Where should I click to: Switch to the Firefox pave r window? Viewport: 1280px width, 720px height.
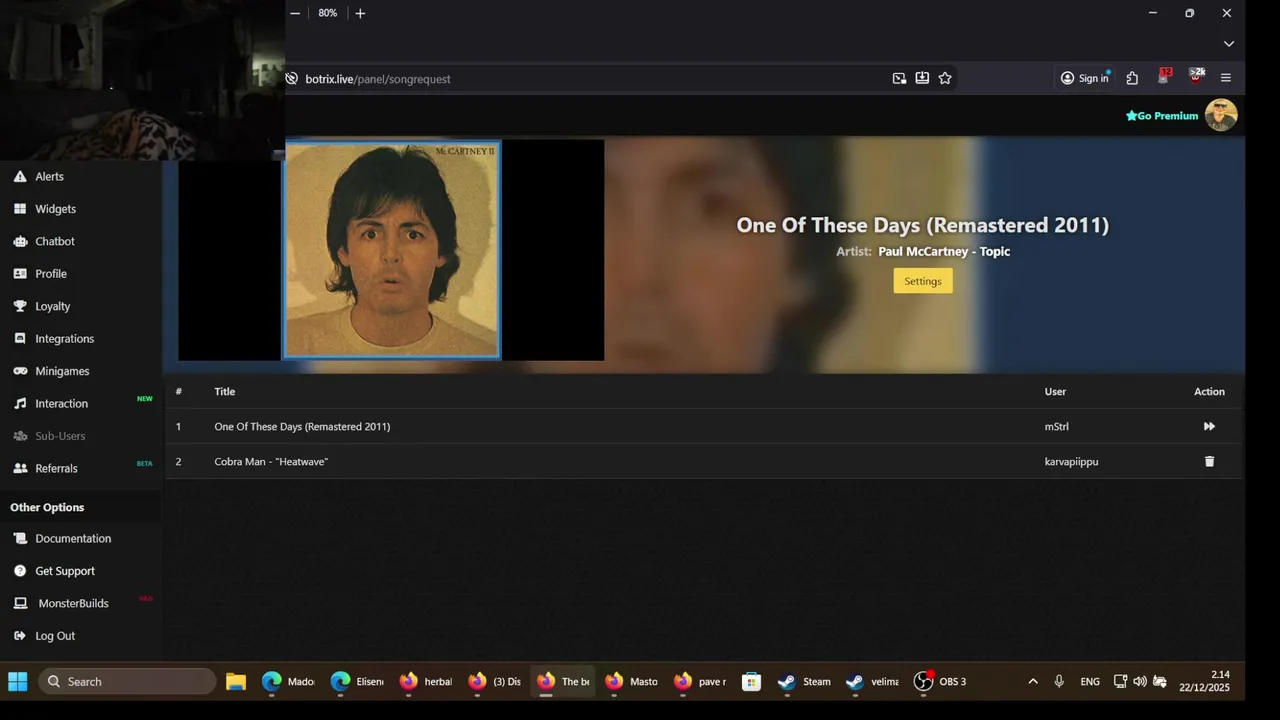coord(700,682)
